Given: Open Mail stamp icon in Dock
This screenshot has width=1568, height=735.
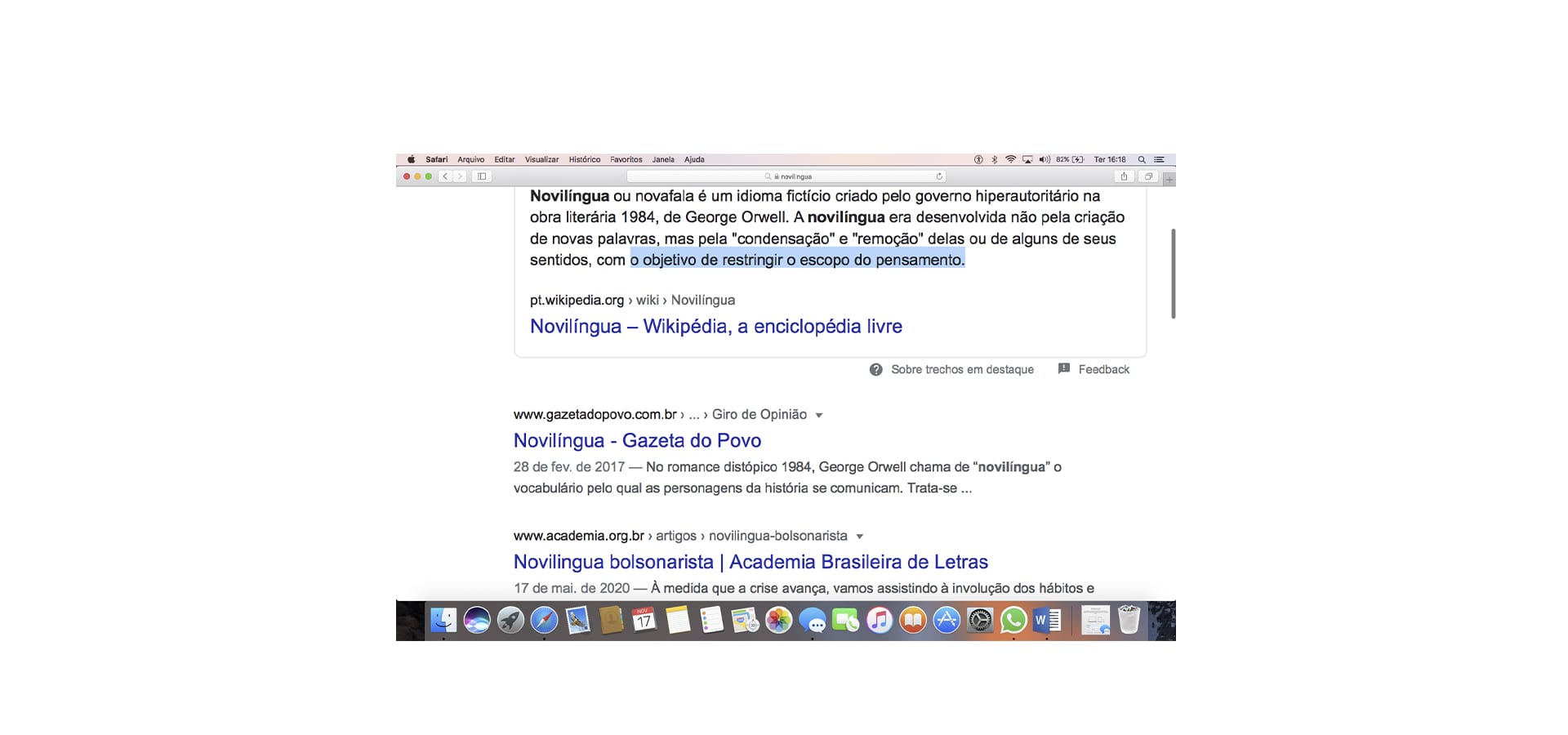Looking at the screenshot, I should (577, 621).
